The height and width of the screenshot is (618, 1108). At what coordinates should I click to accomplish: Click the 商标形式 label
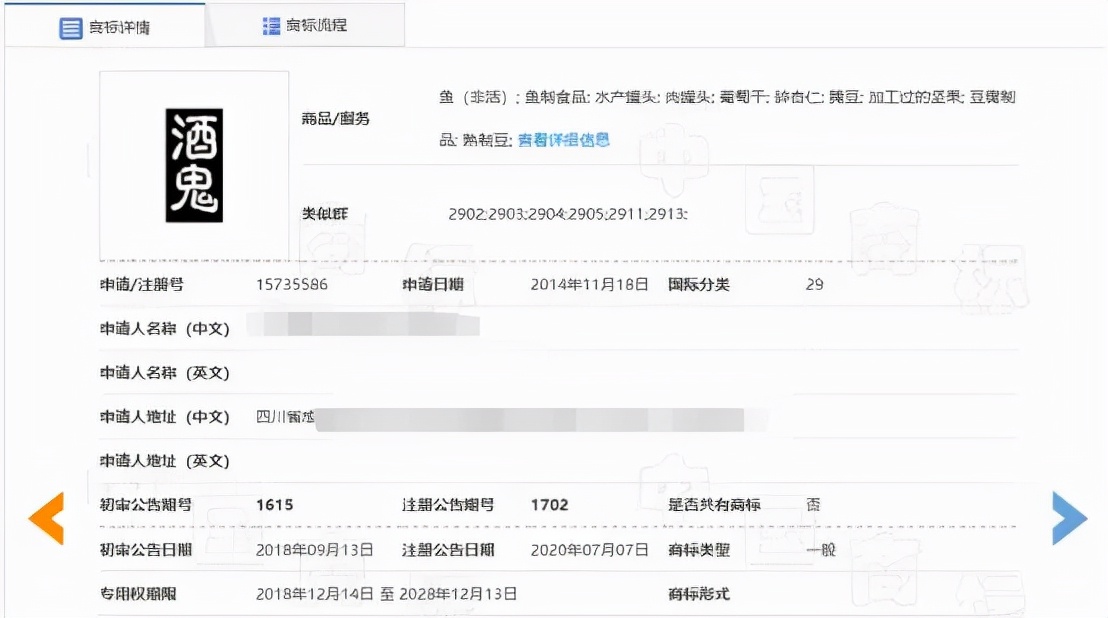699,594
